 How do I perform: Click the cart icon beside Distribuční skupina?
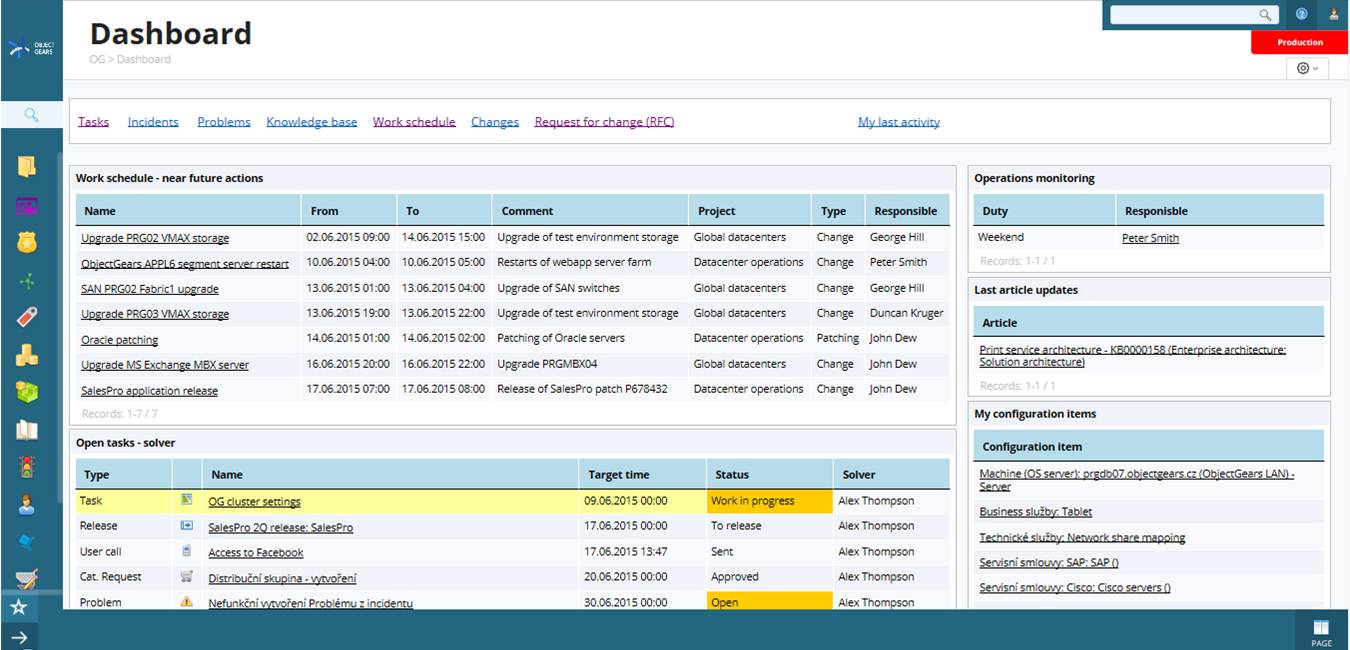point(186,576)
